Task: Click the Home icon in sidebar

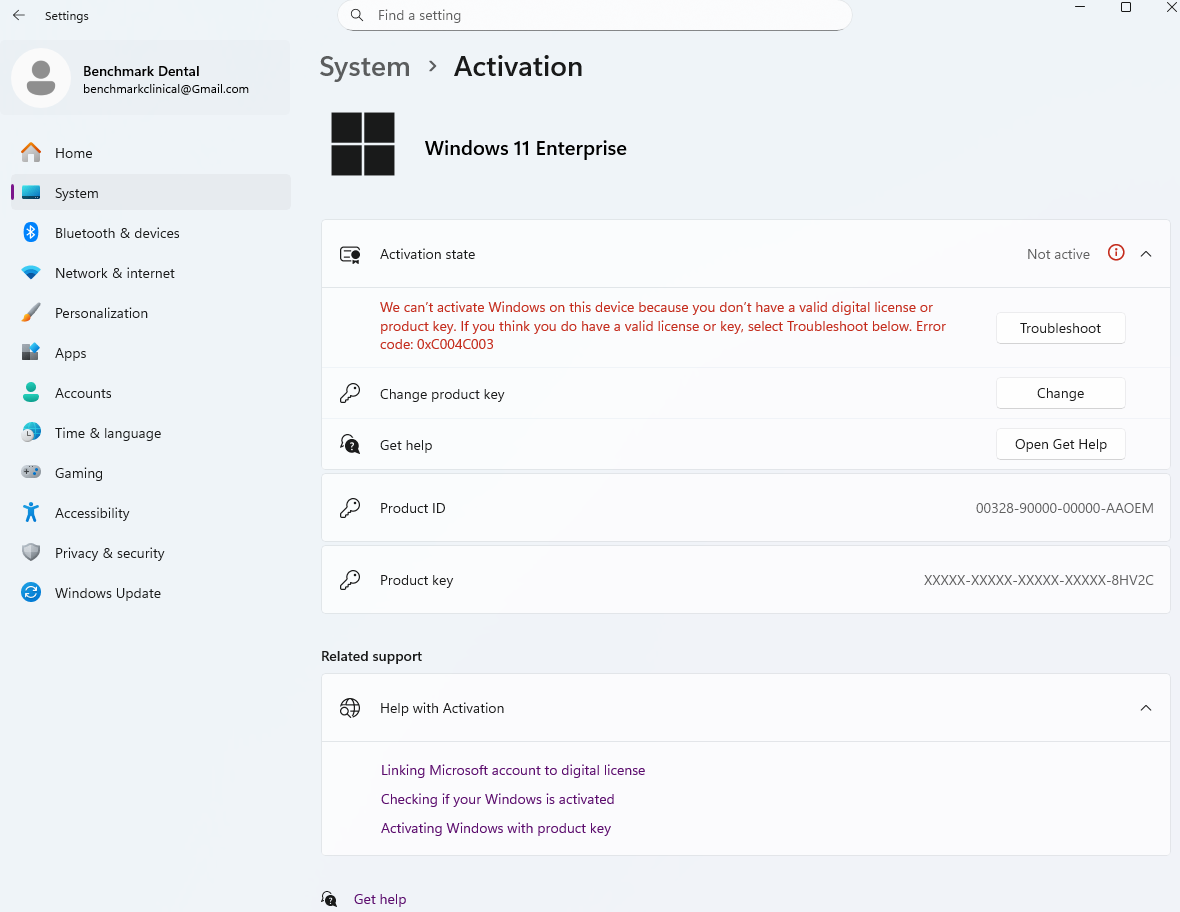Action: point(31,153)
